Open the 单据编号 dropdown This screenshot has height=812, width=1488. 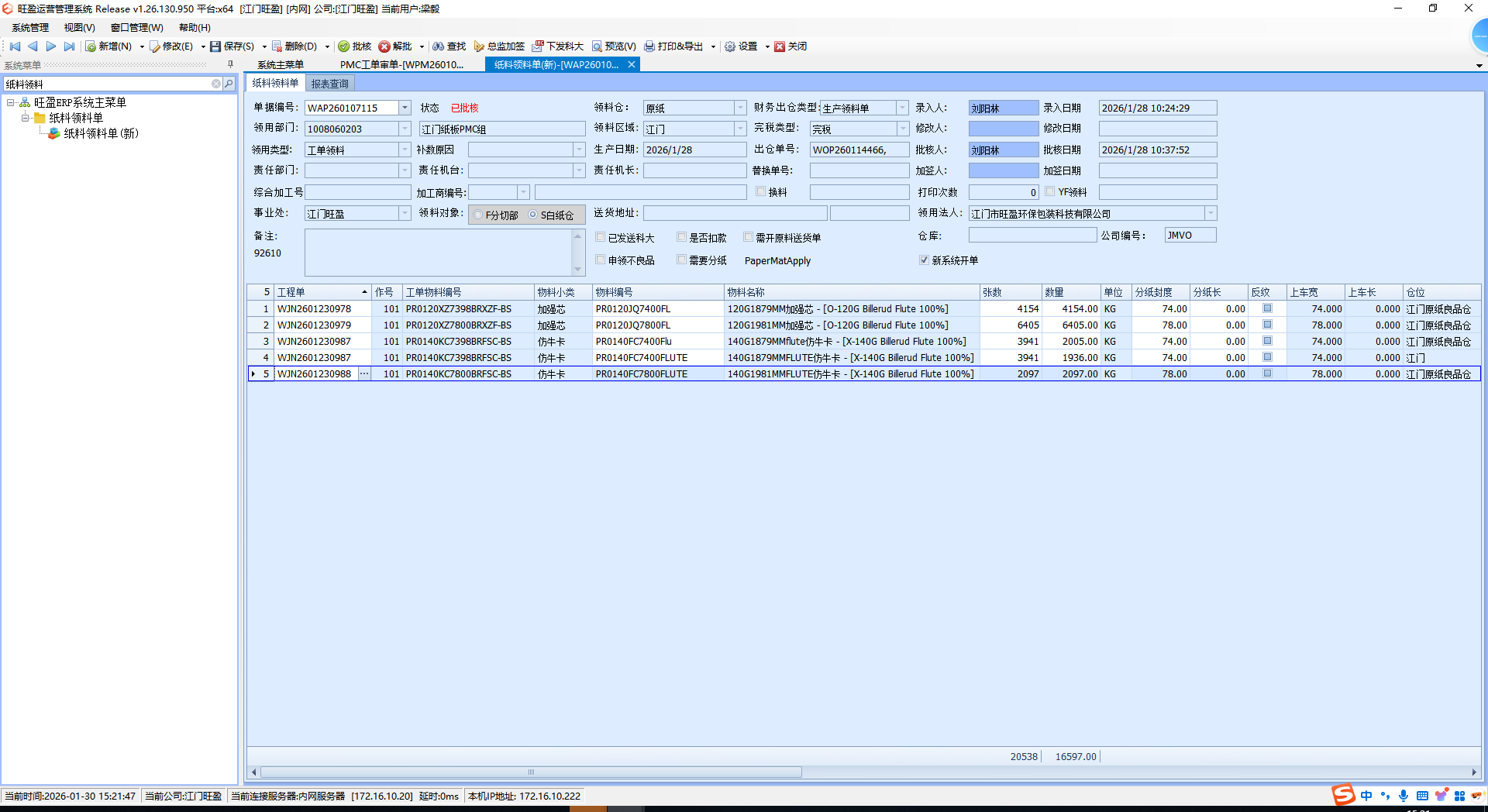405,108
